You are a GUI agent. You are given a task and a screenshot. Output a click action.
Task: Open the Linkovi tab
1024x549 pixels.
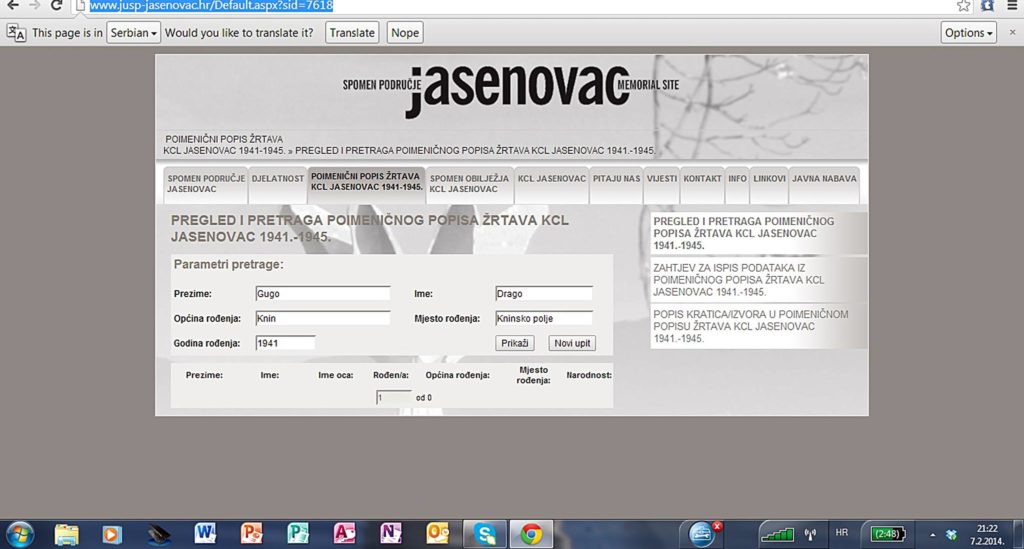pyautogui.click(x=769, y=184)
